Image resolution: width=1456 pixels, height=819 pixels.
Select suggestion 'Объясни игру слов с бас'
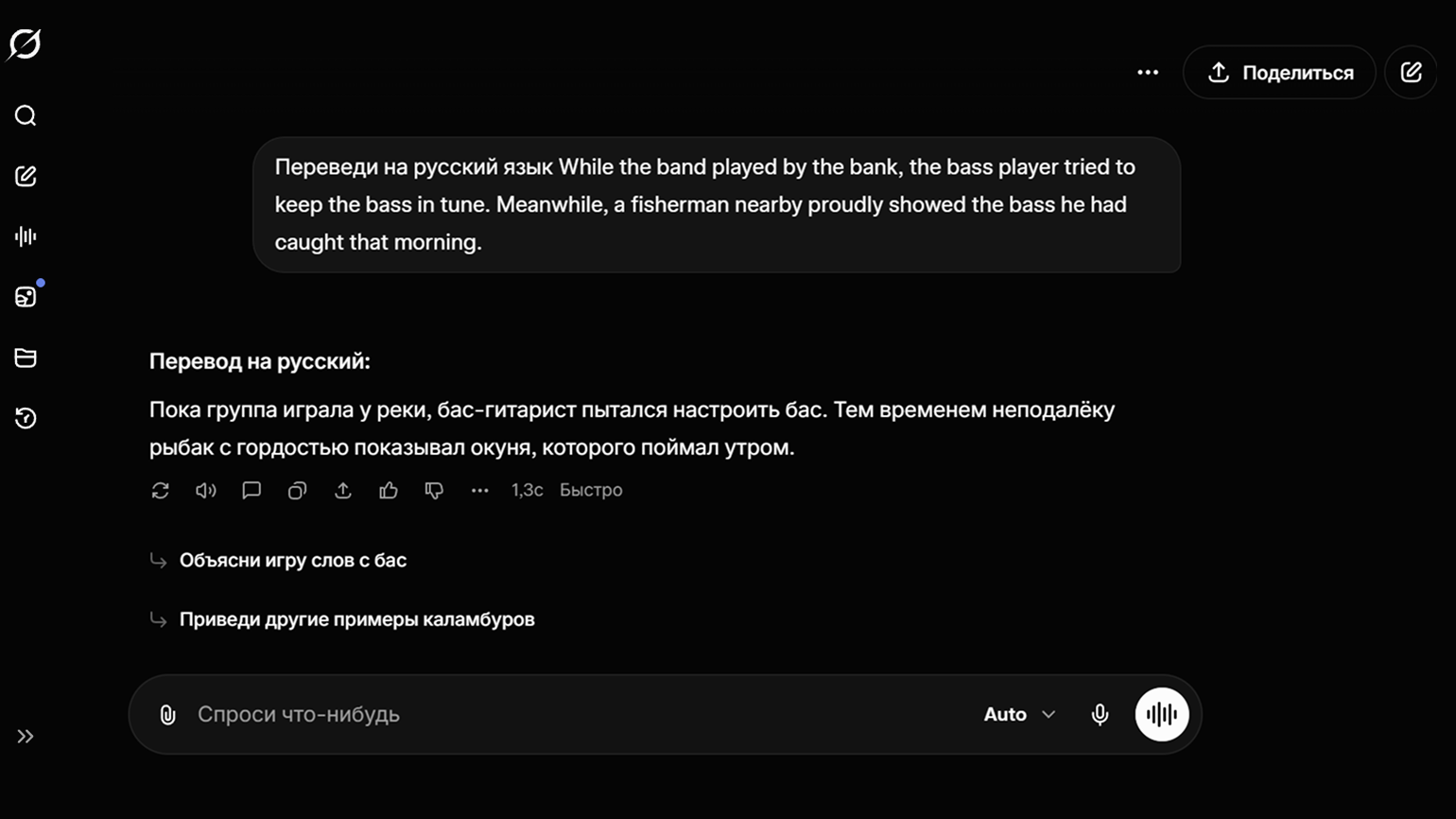292,560
